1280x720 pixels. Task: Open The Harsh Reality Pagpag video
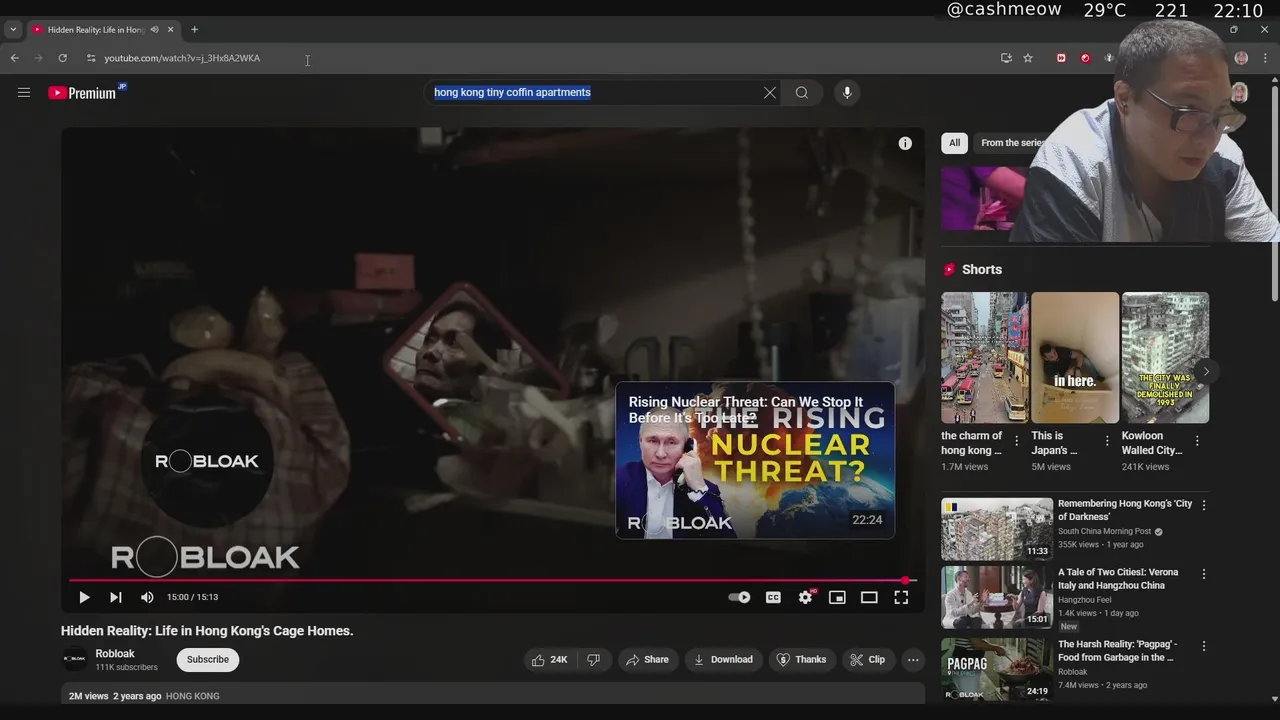click(1117, 651)
